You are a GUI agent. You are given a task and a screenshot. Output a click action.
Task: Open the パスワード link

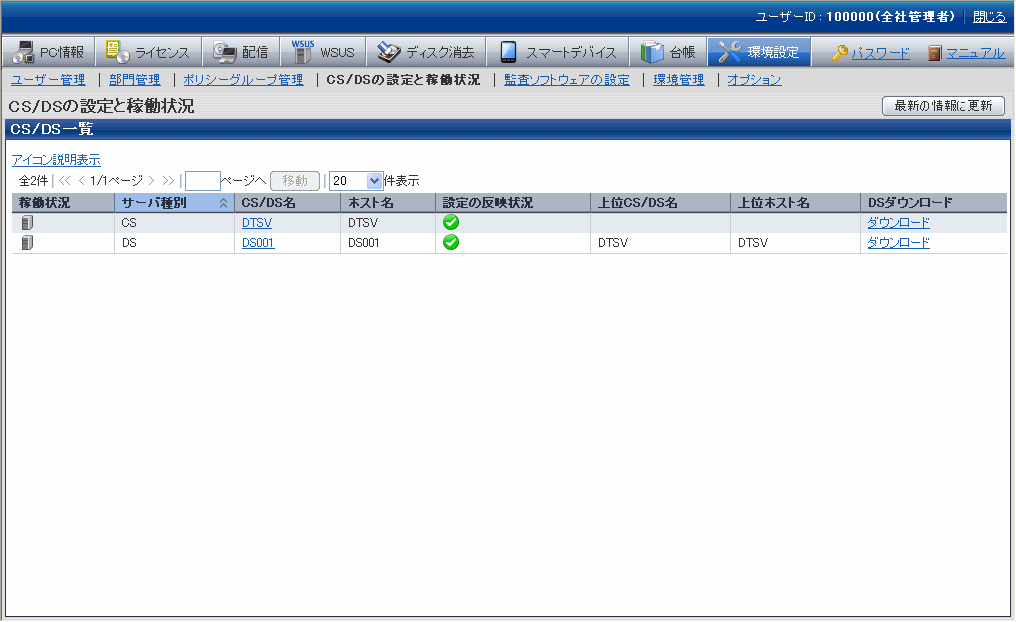880,53
